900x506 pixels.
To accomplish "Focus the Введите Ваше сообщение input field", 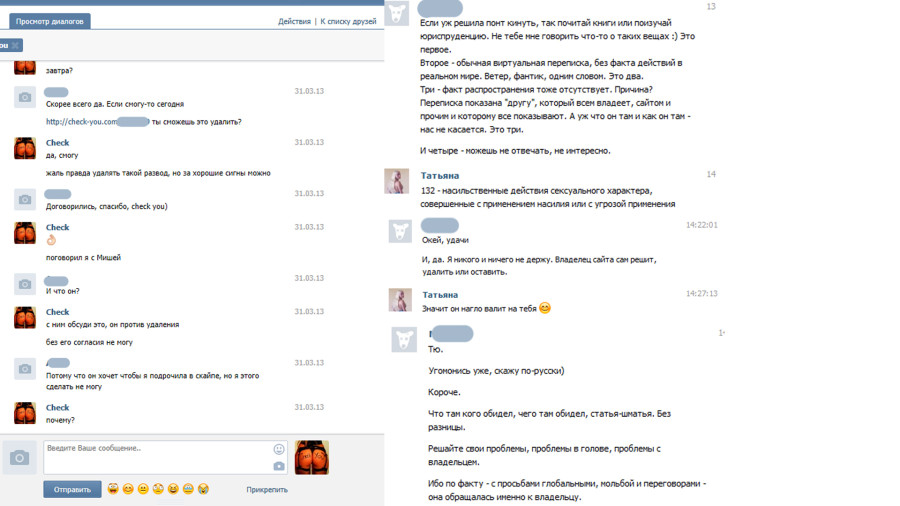I will click(x=165, y=457).
